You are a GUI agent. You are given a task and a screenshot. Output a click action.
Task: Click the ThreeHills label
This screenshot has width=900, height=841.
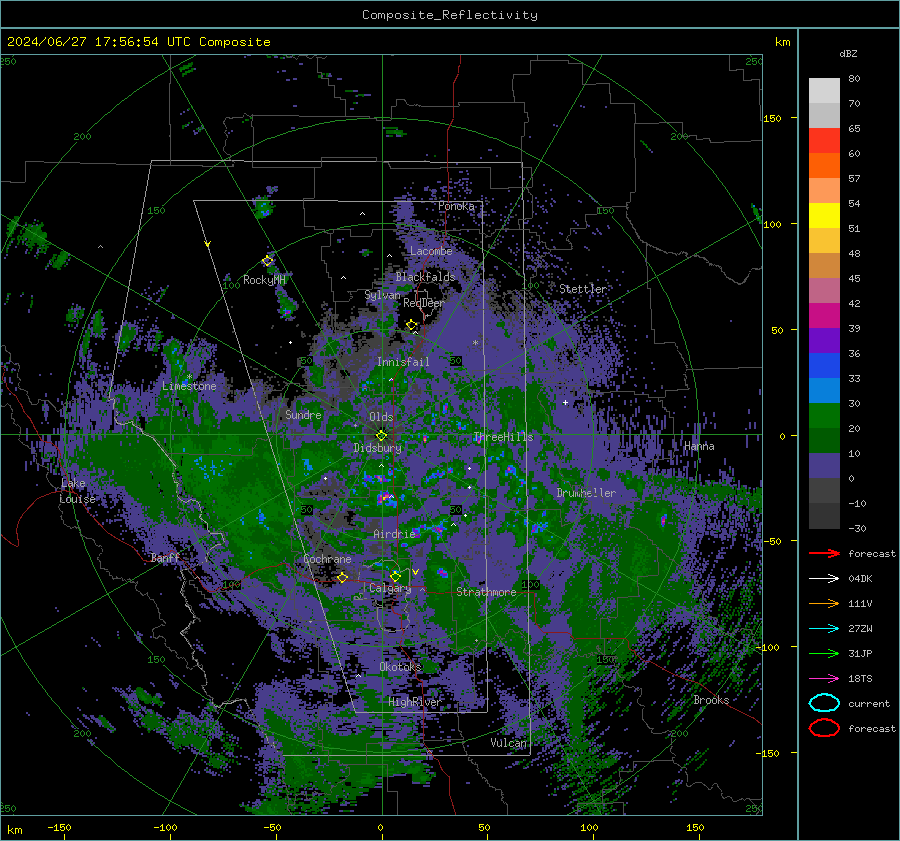pos(503,437)
